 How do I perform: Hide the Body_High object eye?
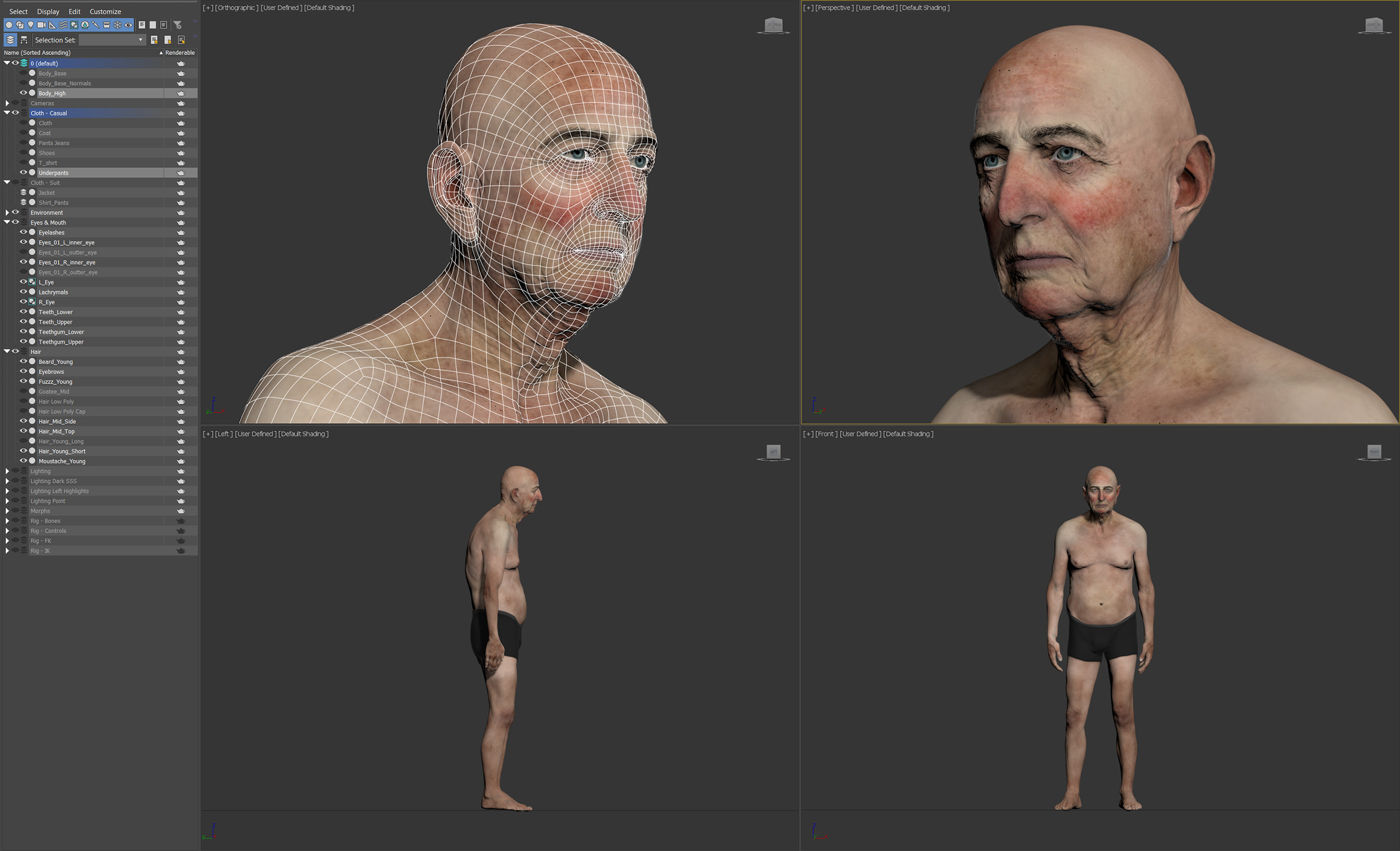pyautogui.click(x=24, y=93)
